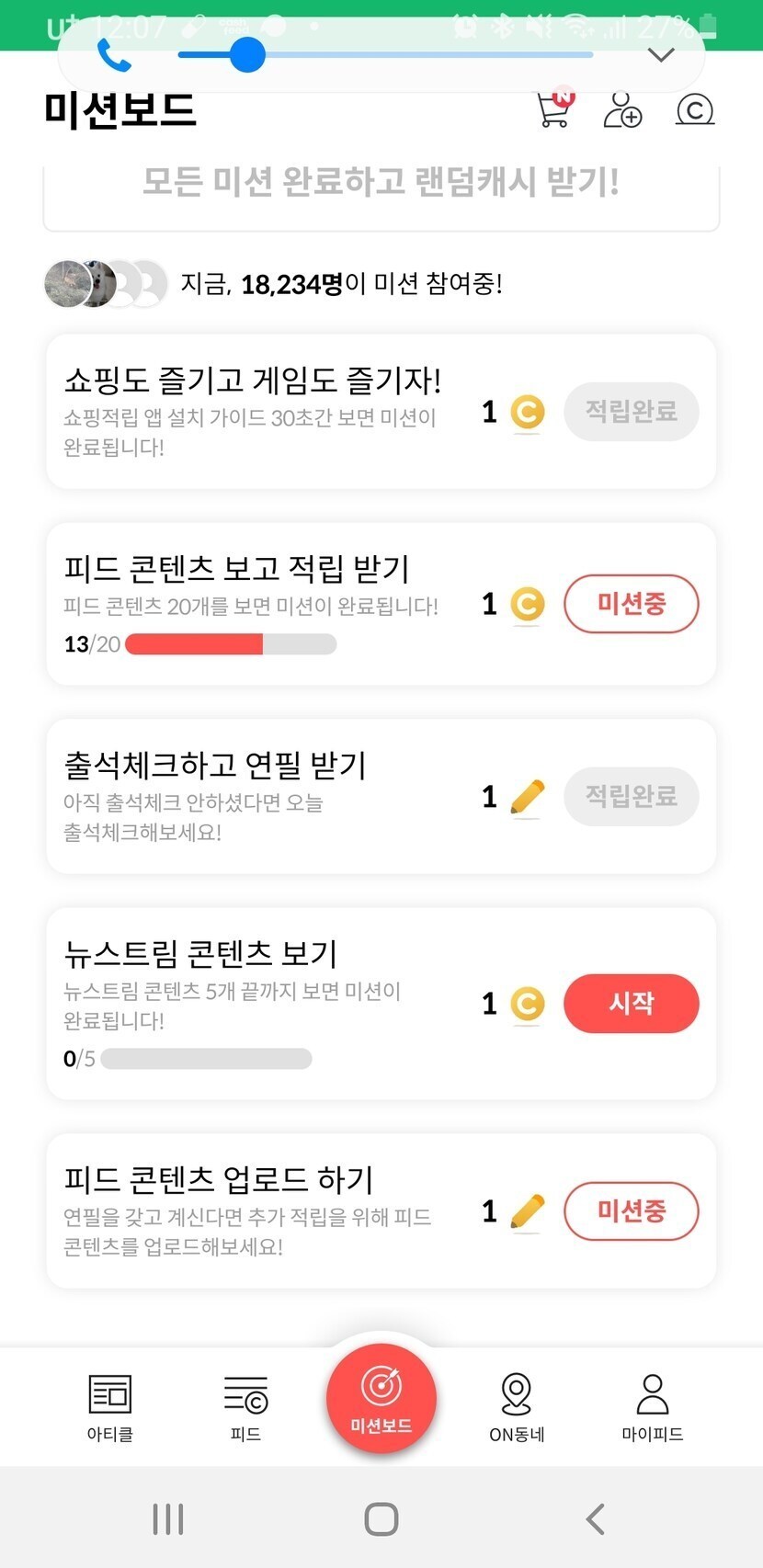
Task: Tap 적립완료 on the 쇼핑도 즐기고 mission
Action: [631, 411]
